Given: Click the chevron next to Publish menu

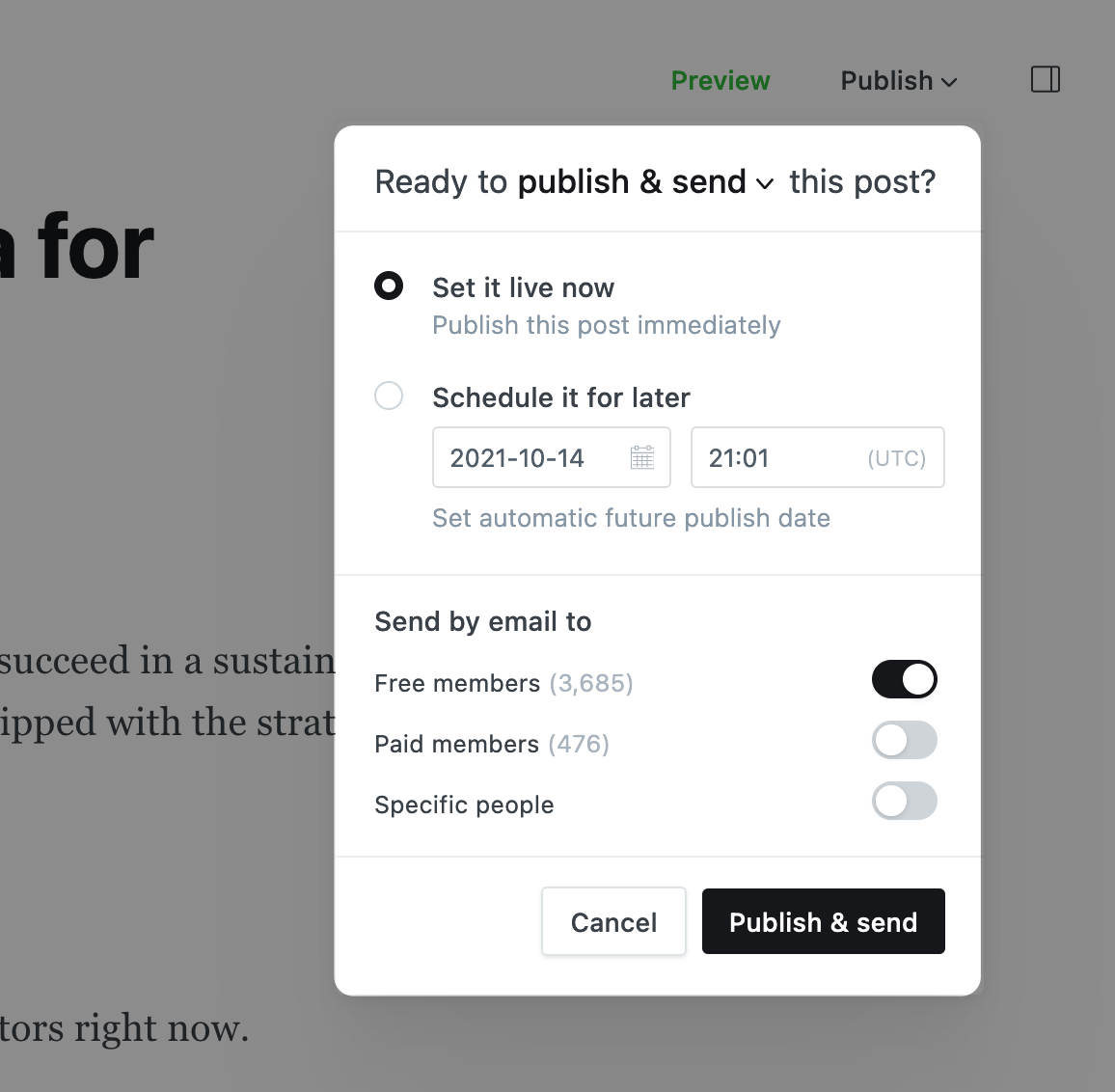Looking at the screenshot, I should tap(949, 83).
